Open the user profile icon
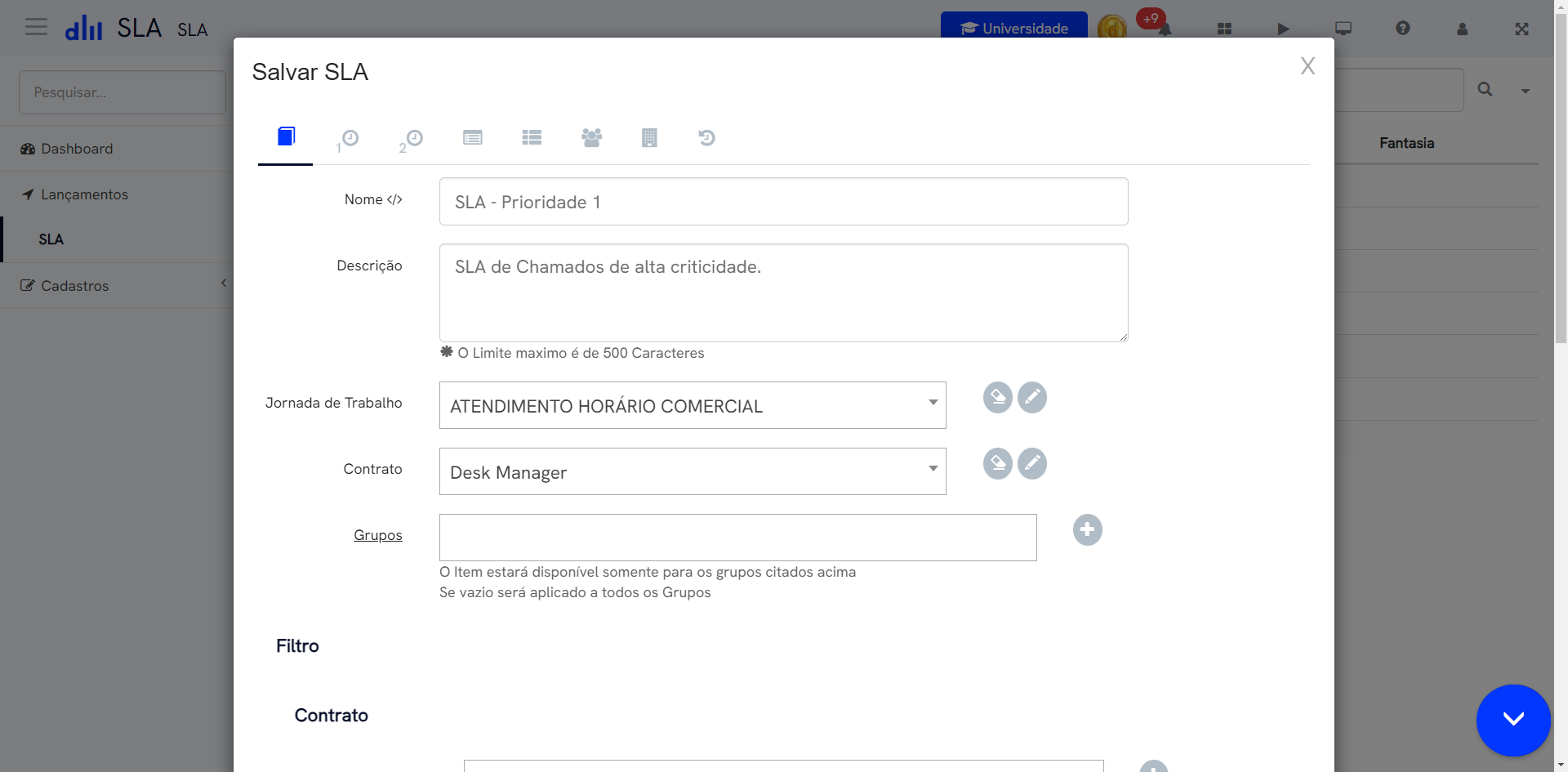The height and width of the screenshot is (772, 1568). pos(1463,29)
